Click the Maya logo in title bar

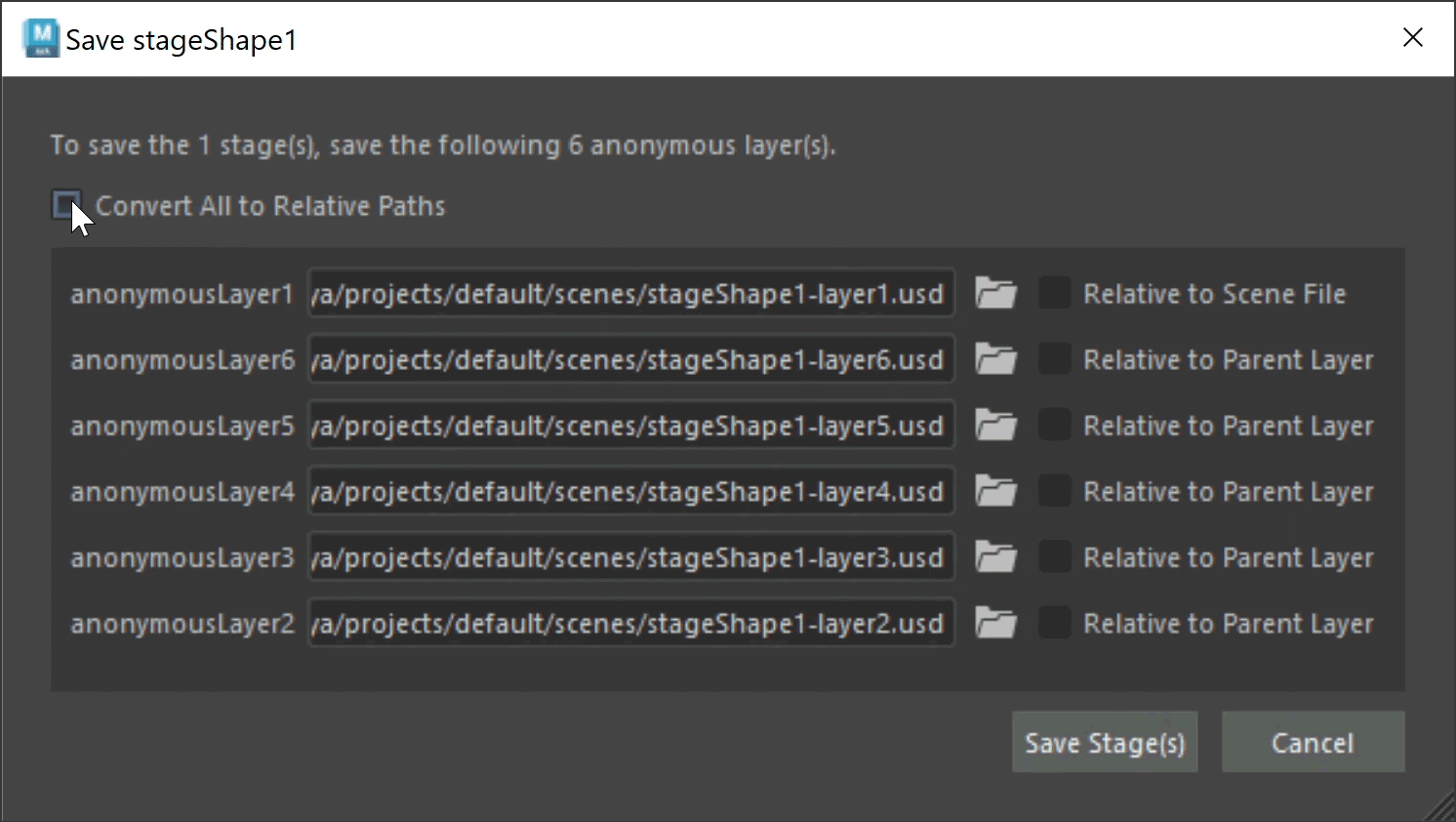41,38
